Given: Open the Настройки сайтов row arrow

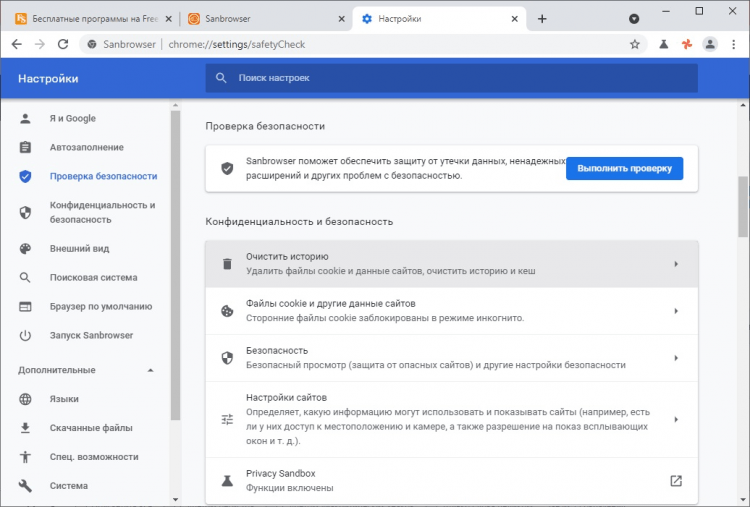Looking at the screenshot, I should (x=676, y=419).
